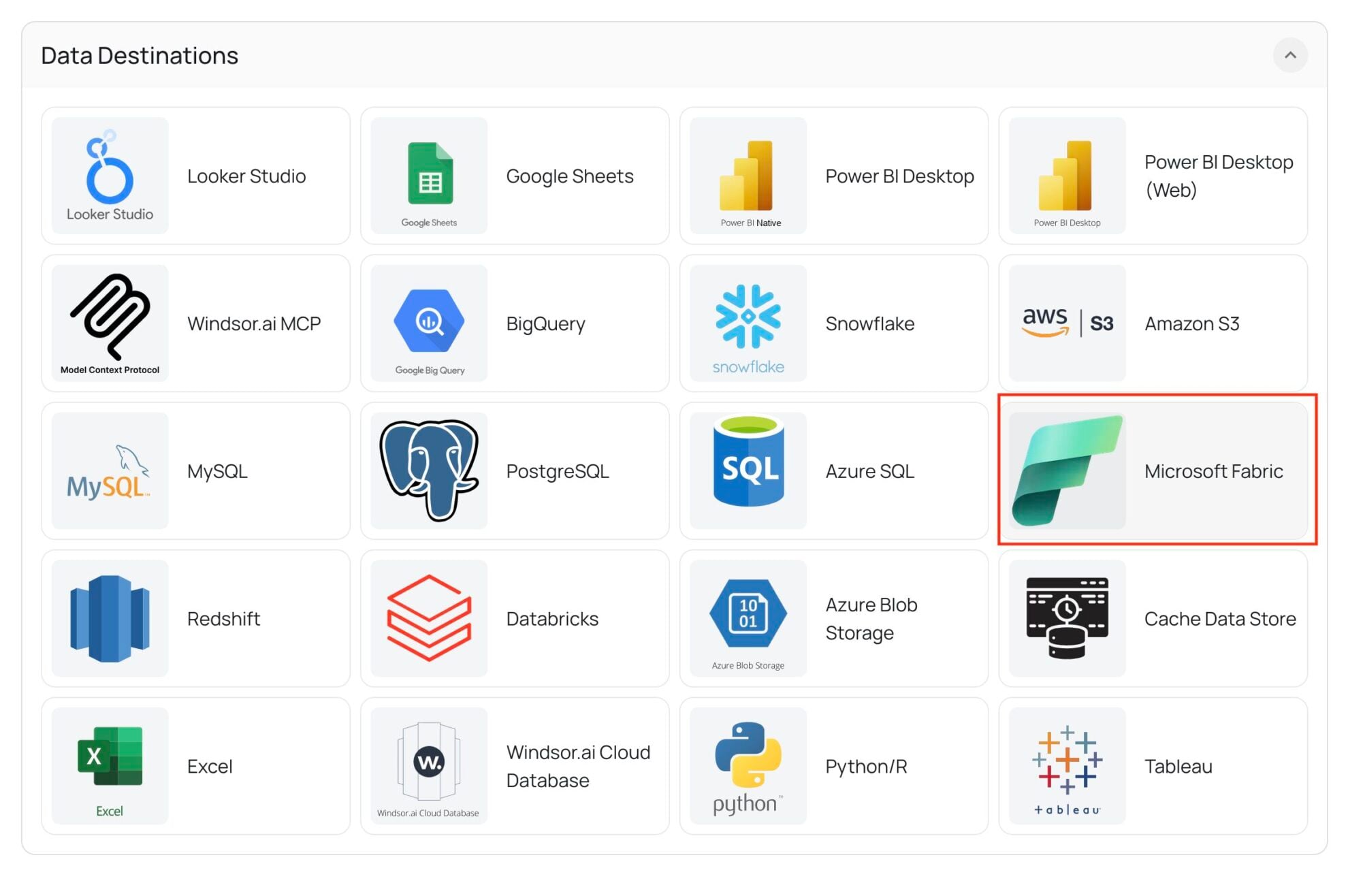Click the Python/R destination icon

tap(748, 765)
